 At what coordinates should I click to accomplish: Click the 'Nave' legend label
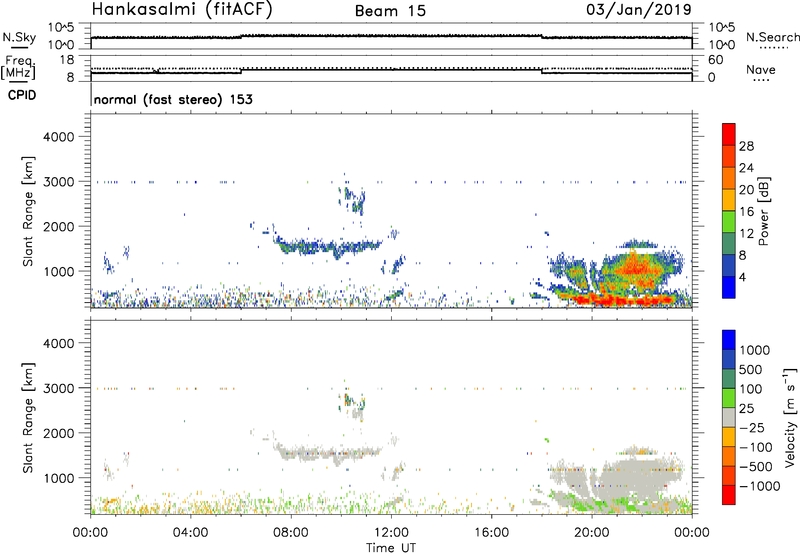tap(761, 70)
